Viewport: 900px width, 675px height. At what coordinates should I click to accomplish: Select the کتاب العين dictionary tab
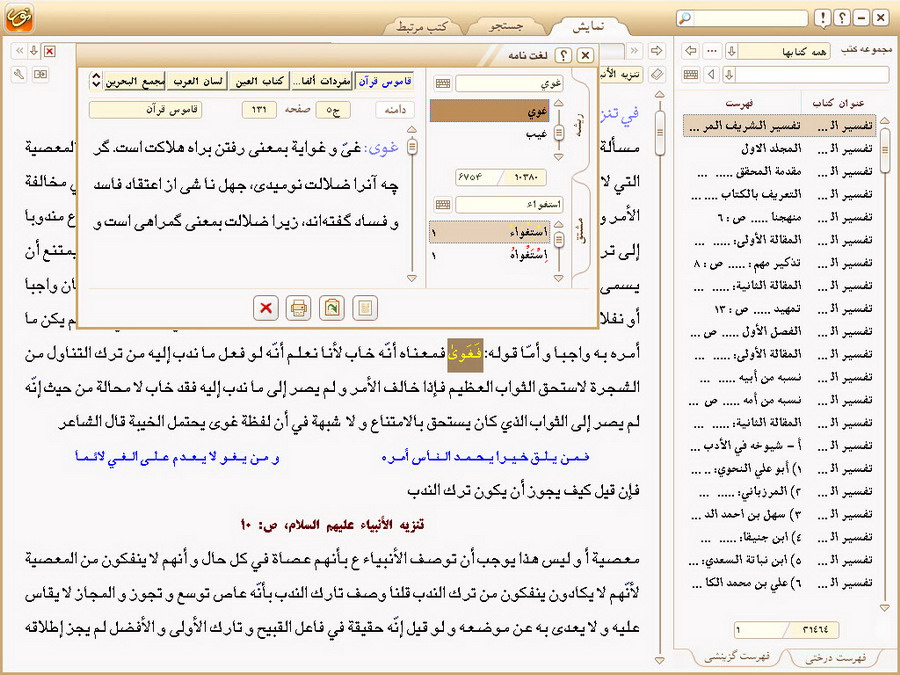[x=259, y=82]
